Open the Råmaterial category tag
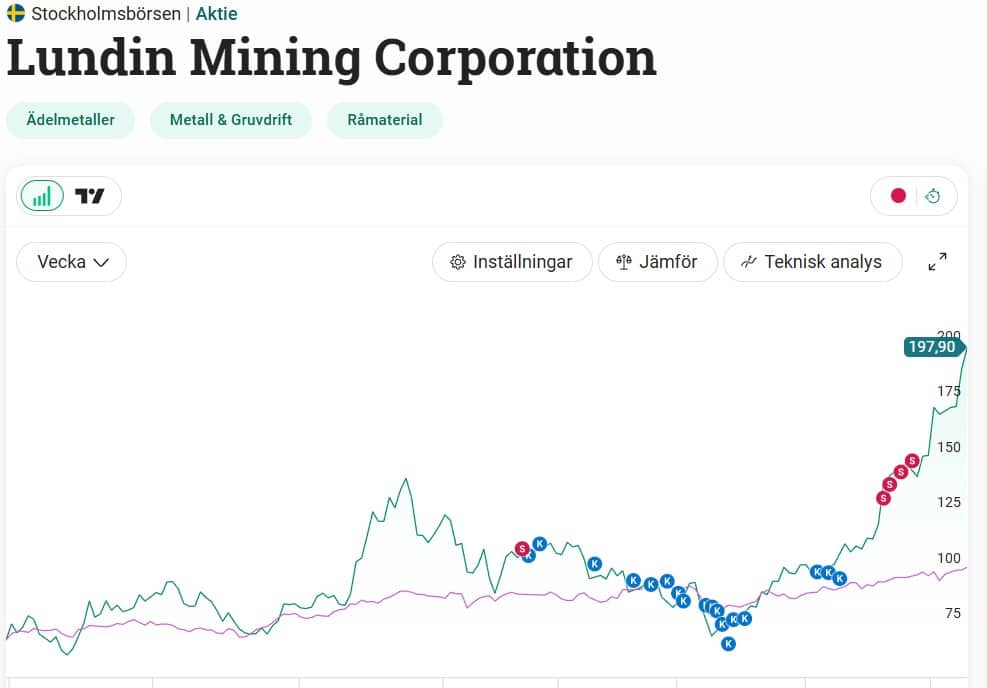 click(384, 120)
